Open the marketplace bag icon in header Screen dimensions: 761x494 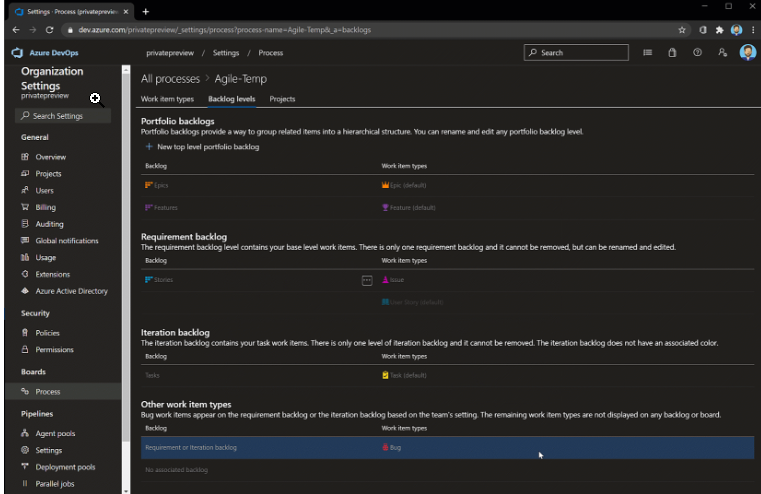672,52
